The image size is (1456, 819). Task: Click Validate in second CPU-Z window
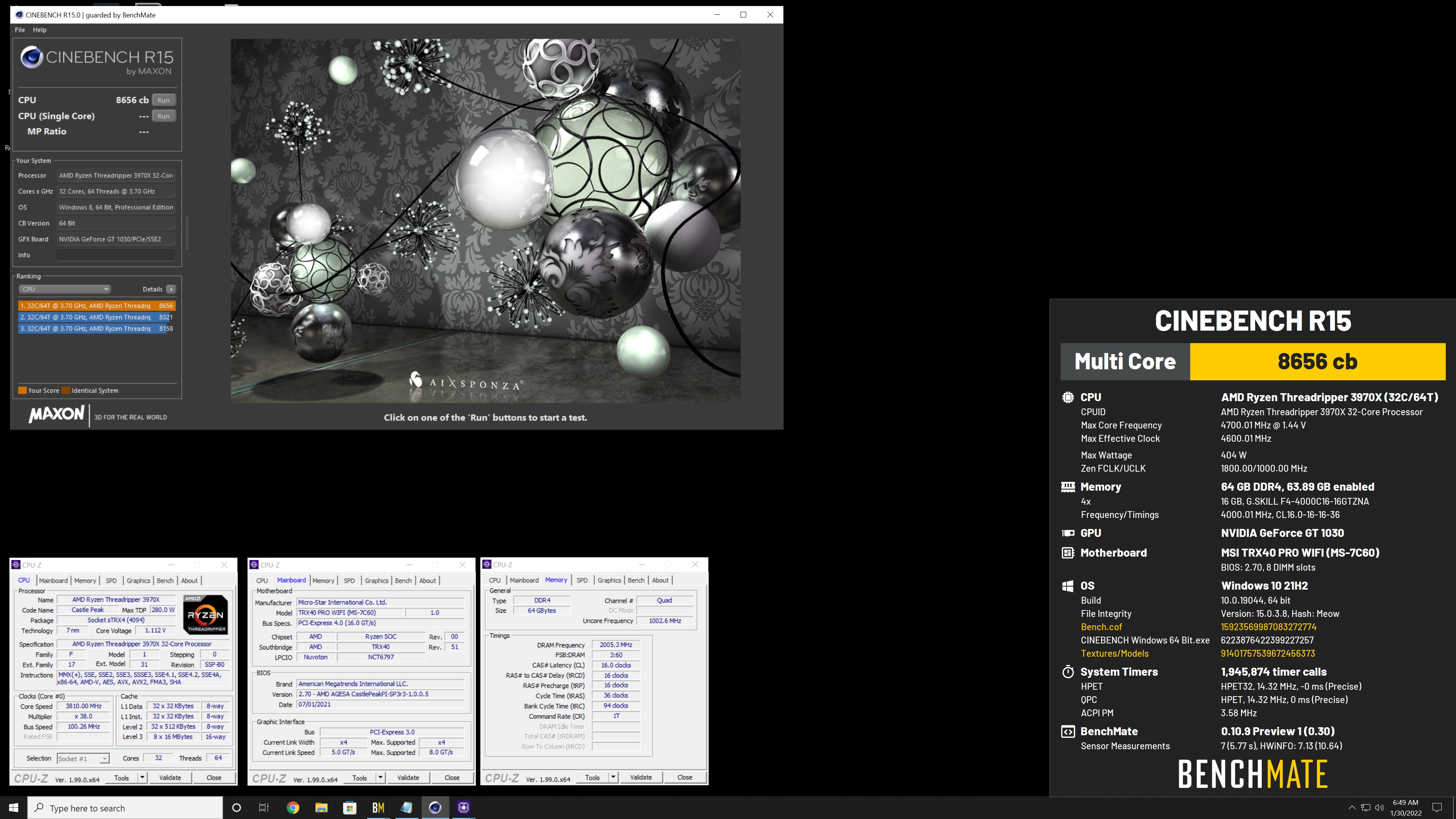point(408,778)
